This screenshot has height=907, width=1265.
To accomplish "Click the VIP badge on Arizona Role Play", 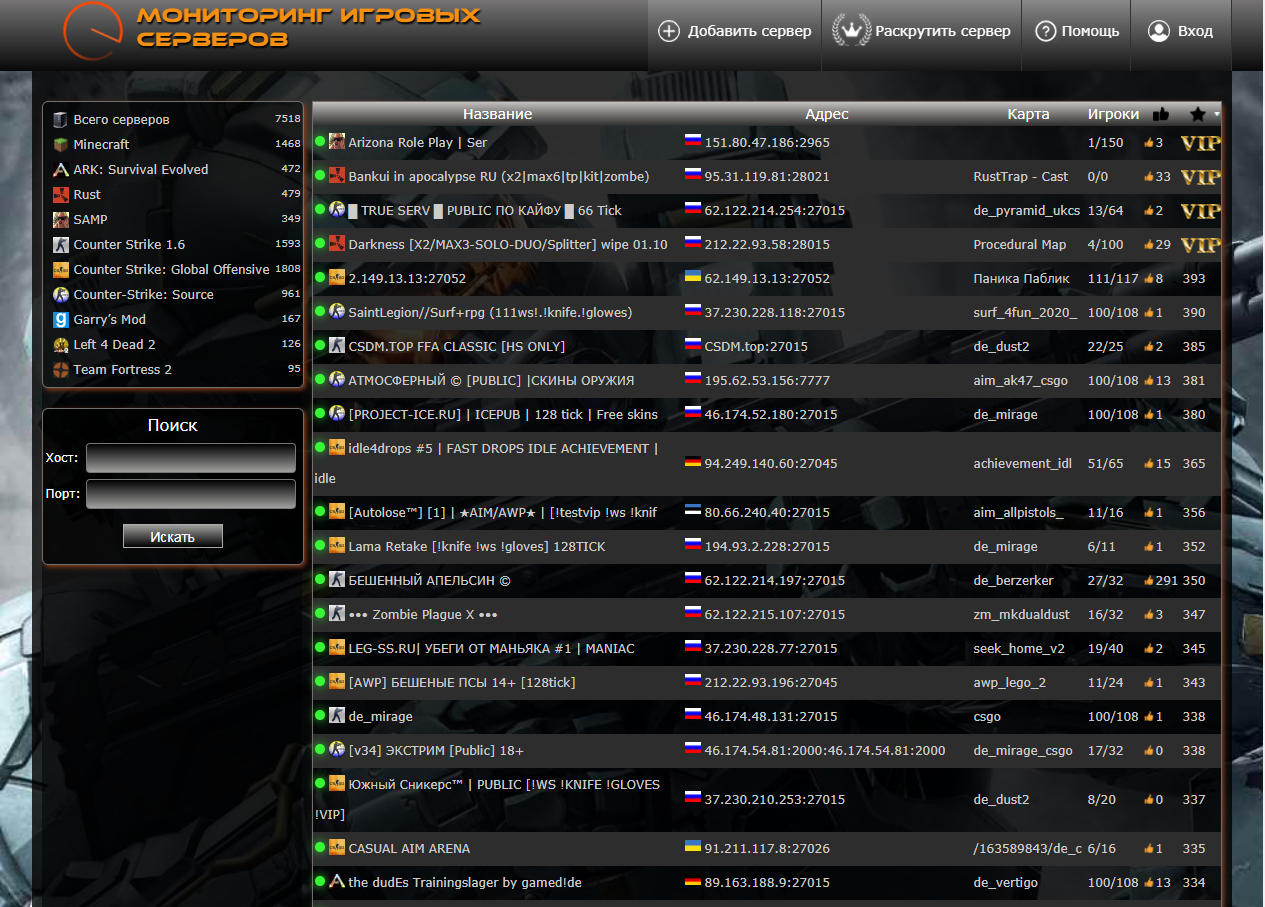I will click(x=1200, y=143).
